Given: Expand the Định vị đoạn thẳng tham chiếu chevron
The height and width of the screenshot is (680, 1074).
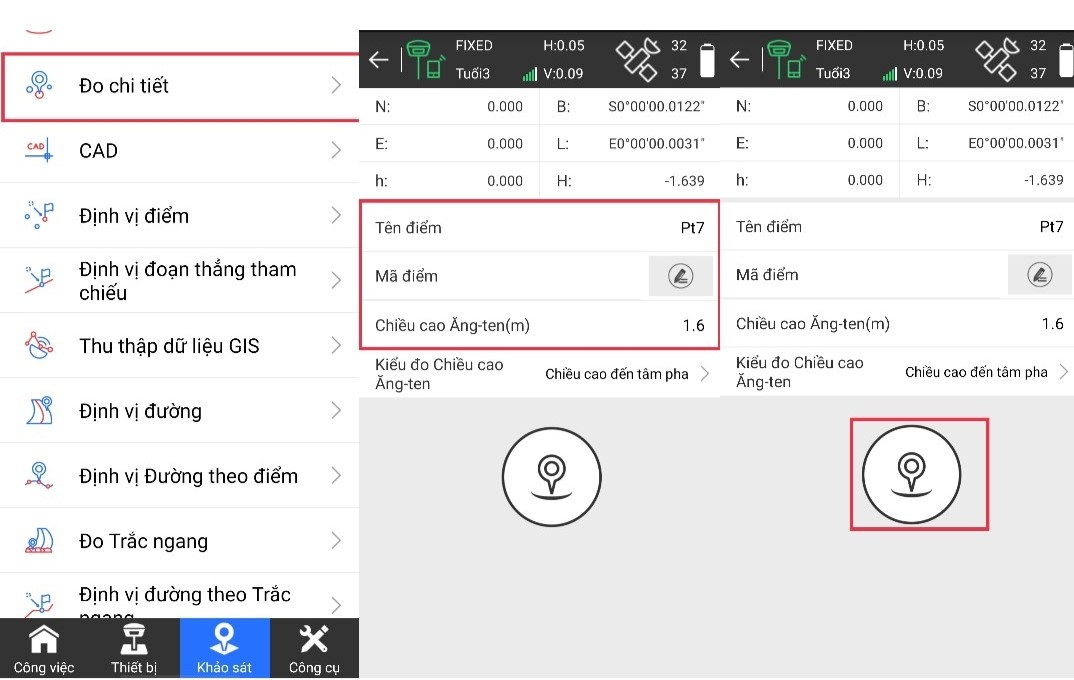Looking at the screenshot, I should (x=336, y=281).
